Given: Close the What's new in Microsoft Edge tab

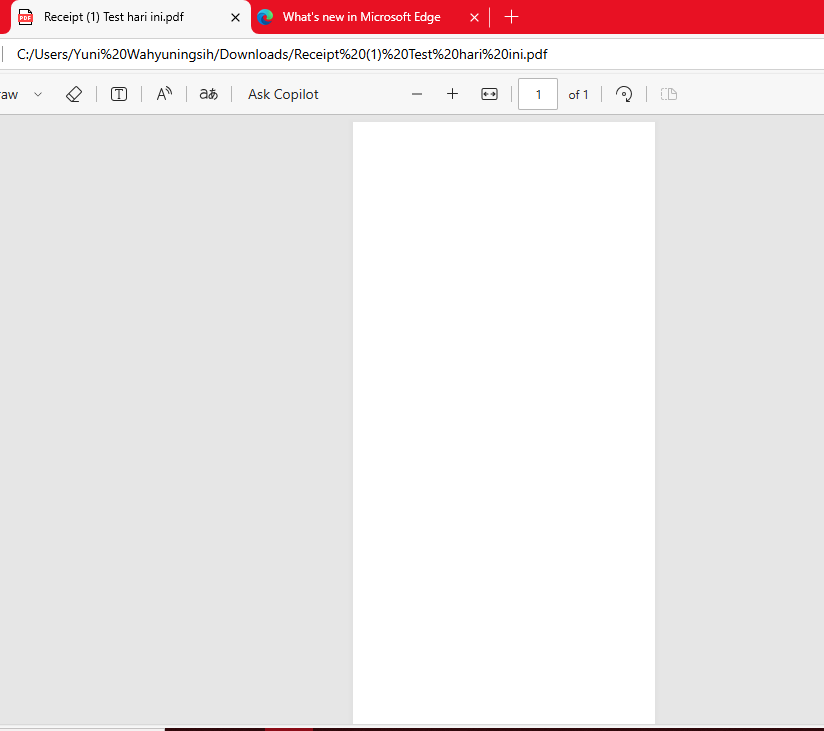Looking at the screenshot, I should [474, 18].
